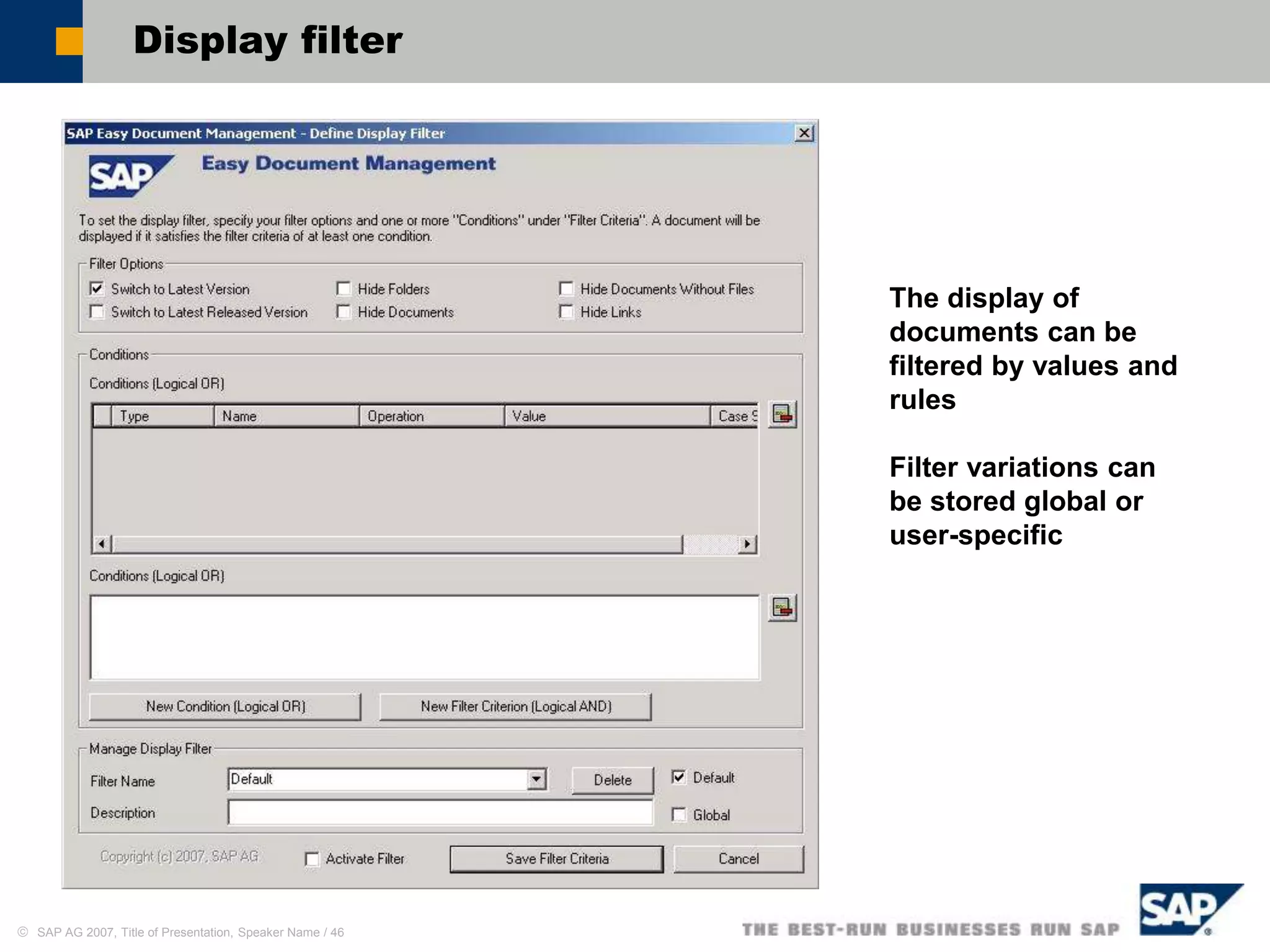Click the Filter Name combo box text
Image resolution: width=1270 pixels, height=952 pixels.
pyautogui.click(x=378, y=779)
